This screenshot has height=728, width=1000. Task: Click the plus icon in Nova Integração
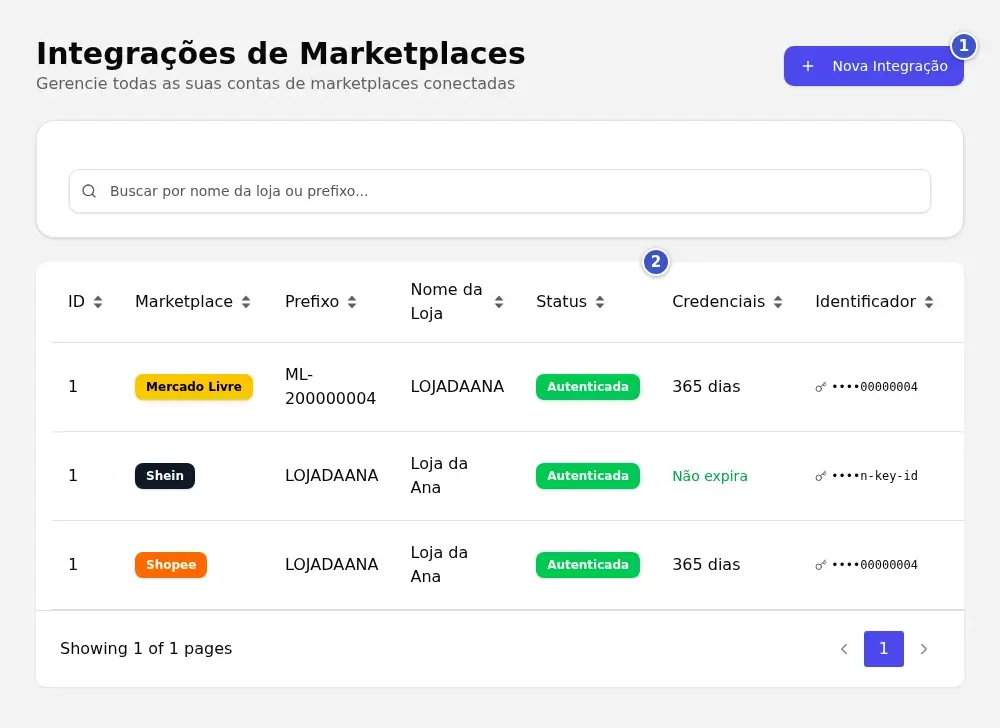tap(807, 66)
